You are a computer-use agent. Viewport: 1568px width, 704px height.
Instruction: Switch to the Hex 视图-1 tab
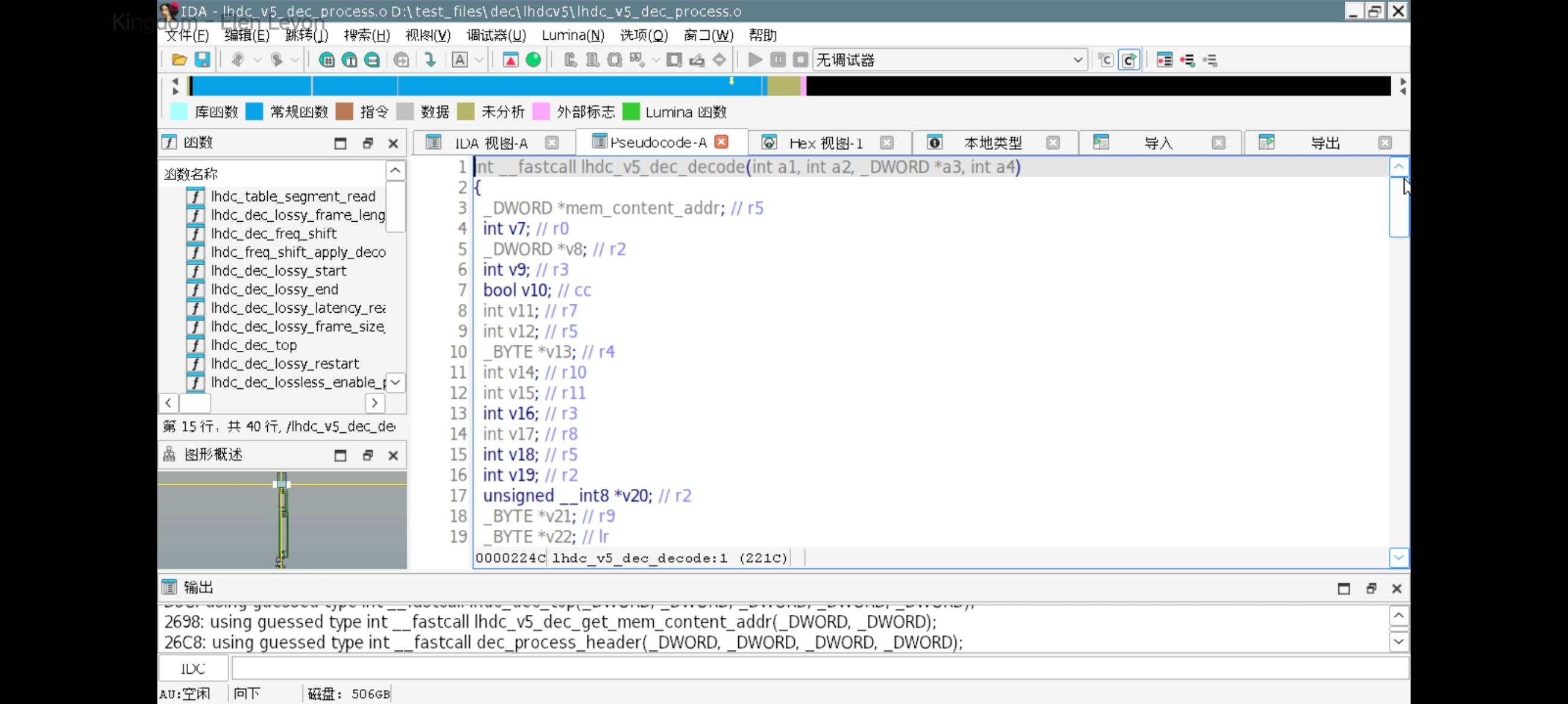[826, 143]
